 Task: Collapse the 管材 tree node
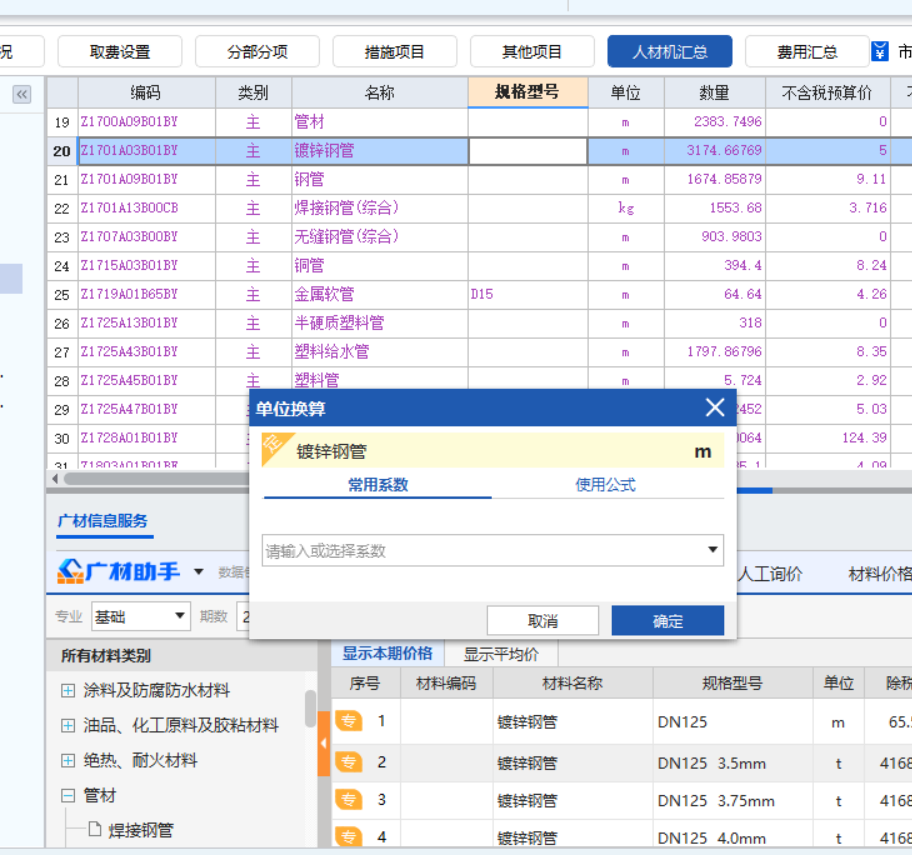[x=68, y=795]
